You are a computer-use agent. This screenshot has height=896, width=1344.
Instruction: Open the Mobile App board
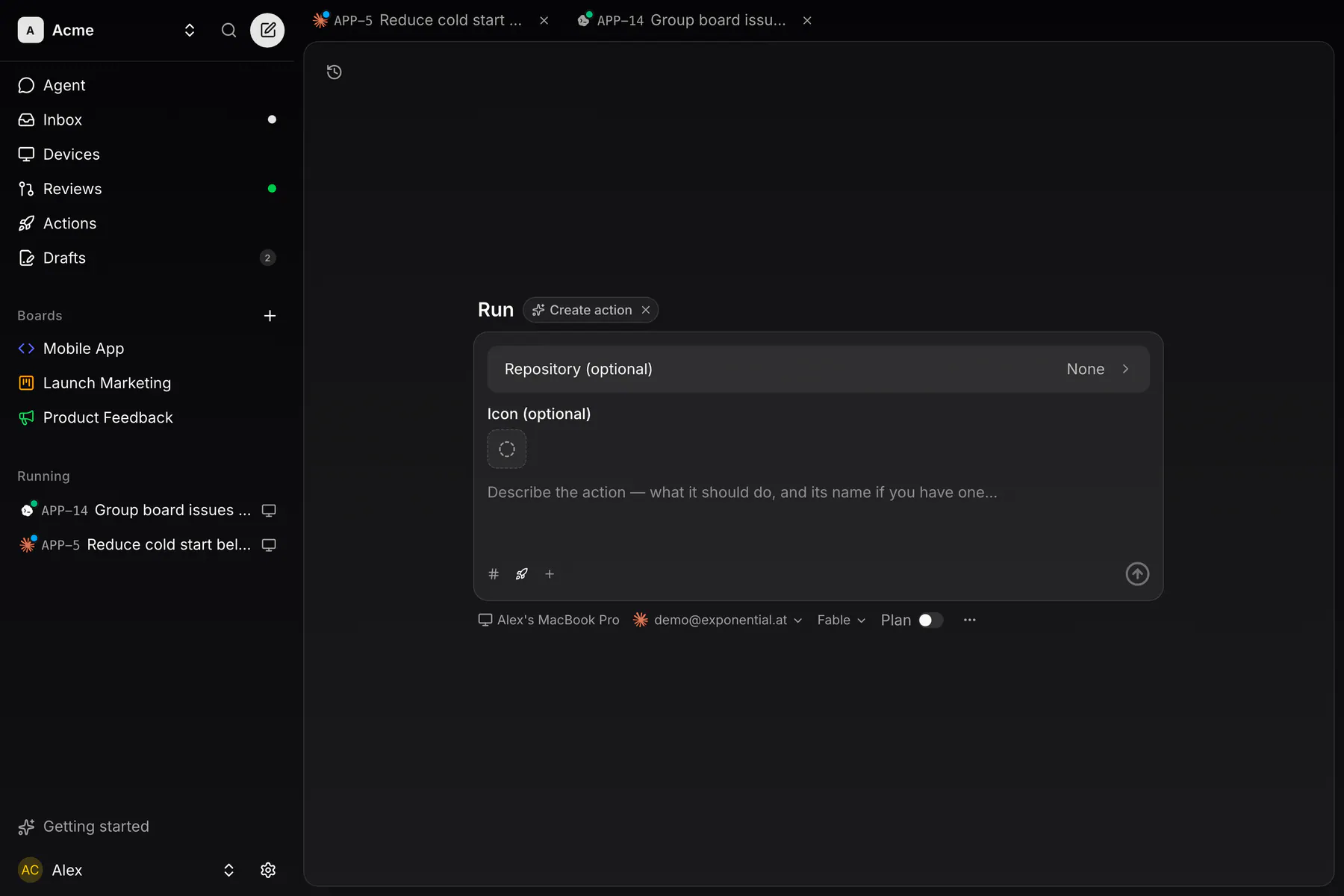(147, 349)
